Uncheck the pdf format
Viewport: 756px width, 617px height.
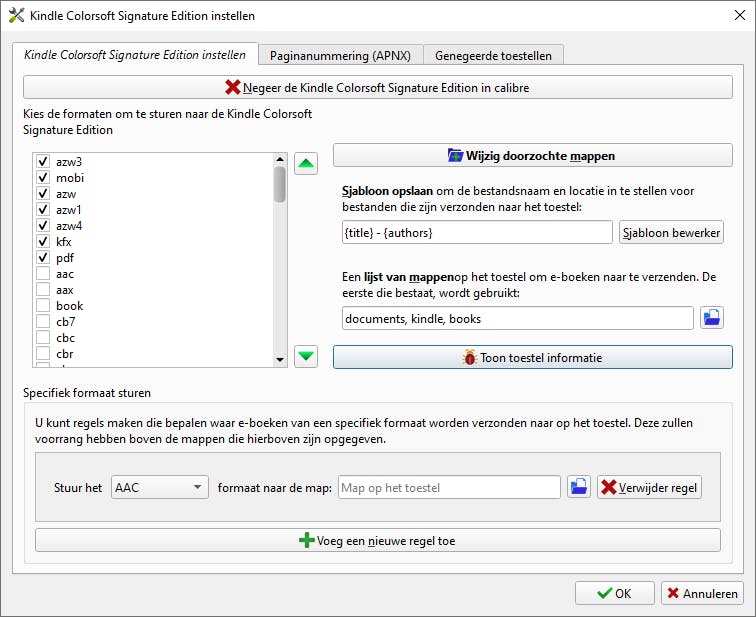43,257
